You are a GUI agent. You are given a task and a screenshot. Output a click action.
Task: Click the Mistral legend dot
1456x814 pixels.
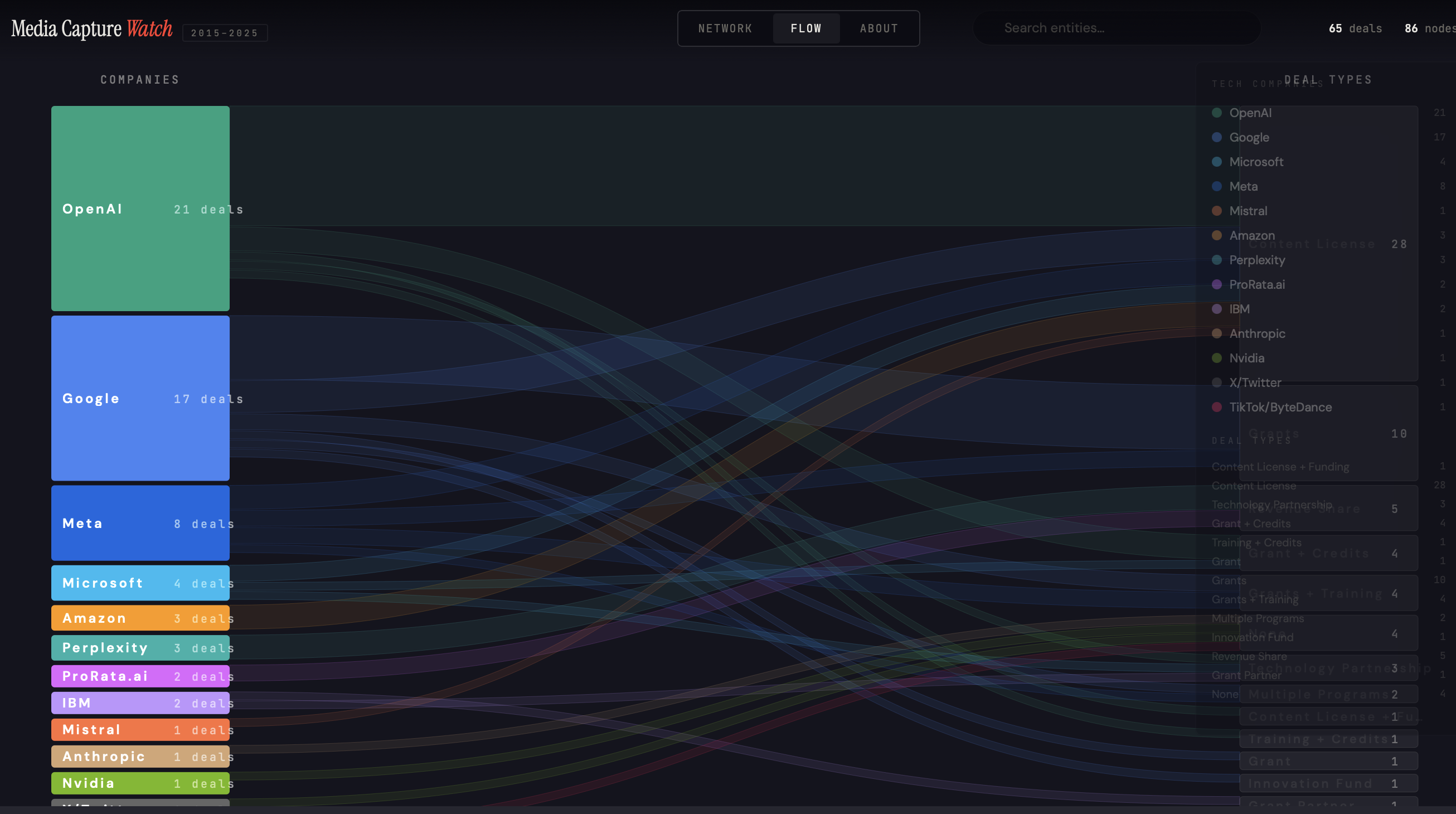click(x=1217, y=211)
